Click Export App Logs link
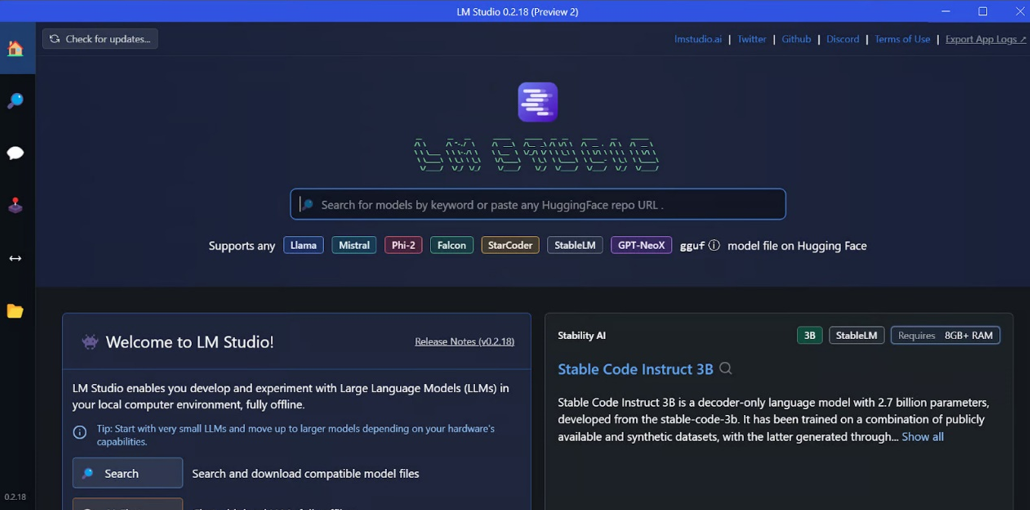This screenshot has height=510, width=1030. click(x=985, y=39)
